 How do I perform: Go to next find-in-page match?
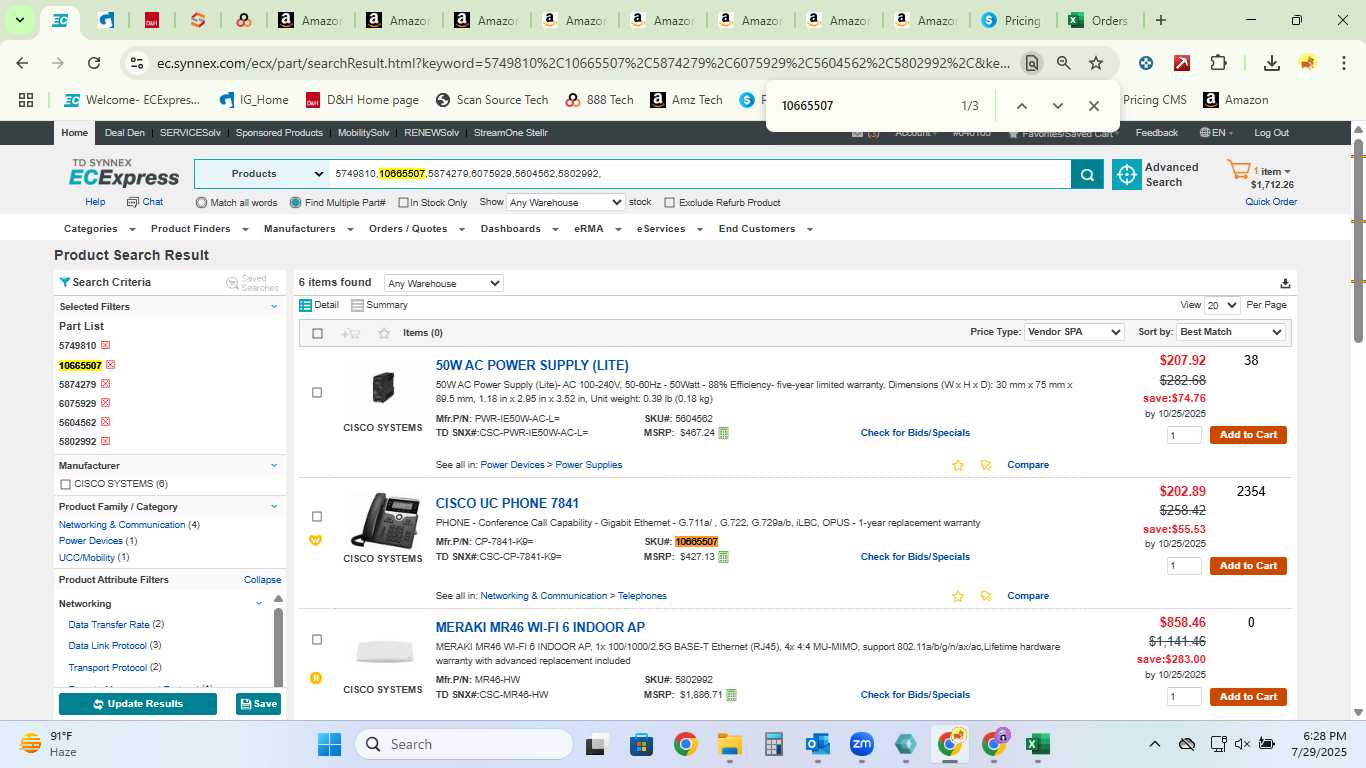[x=1057, y=106]
